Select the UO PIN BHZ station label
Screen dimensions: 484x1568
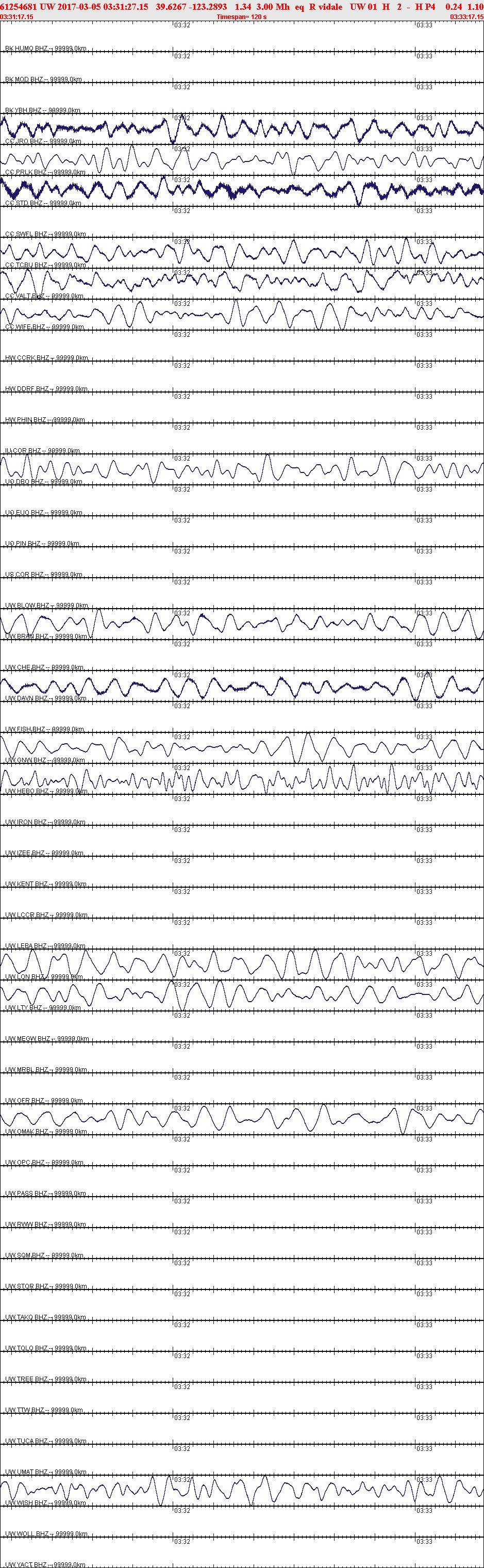coord(43,544)
